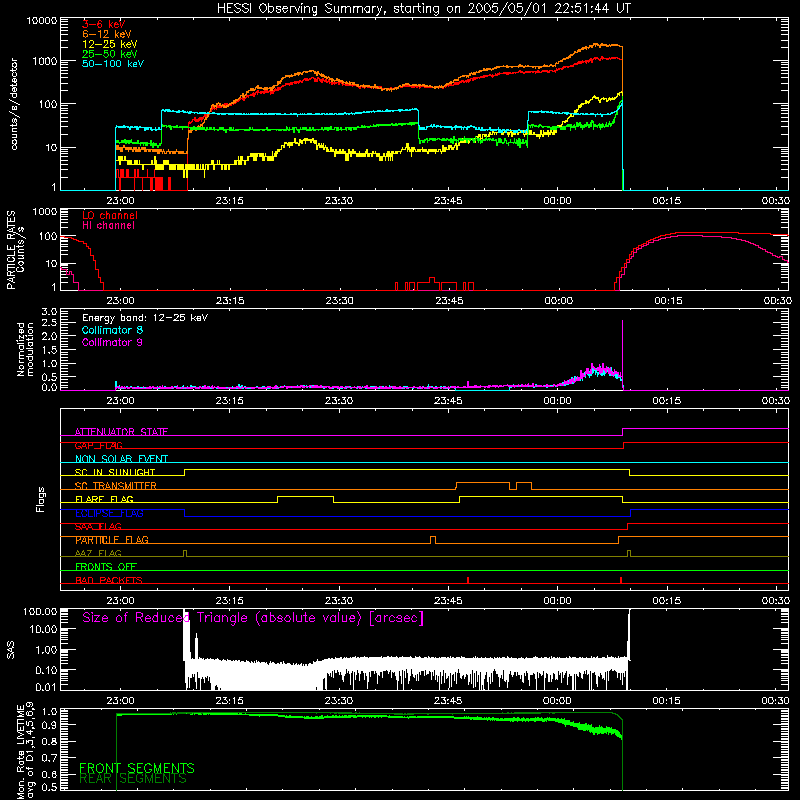The width and height of the screenshot is (800, 800).
Task: Select the 3-6 keV legend label
Action: pyautogui.click(x=103, y=24)
